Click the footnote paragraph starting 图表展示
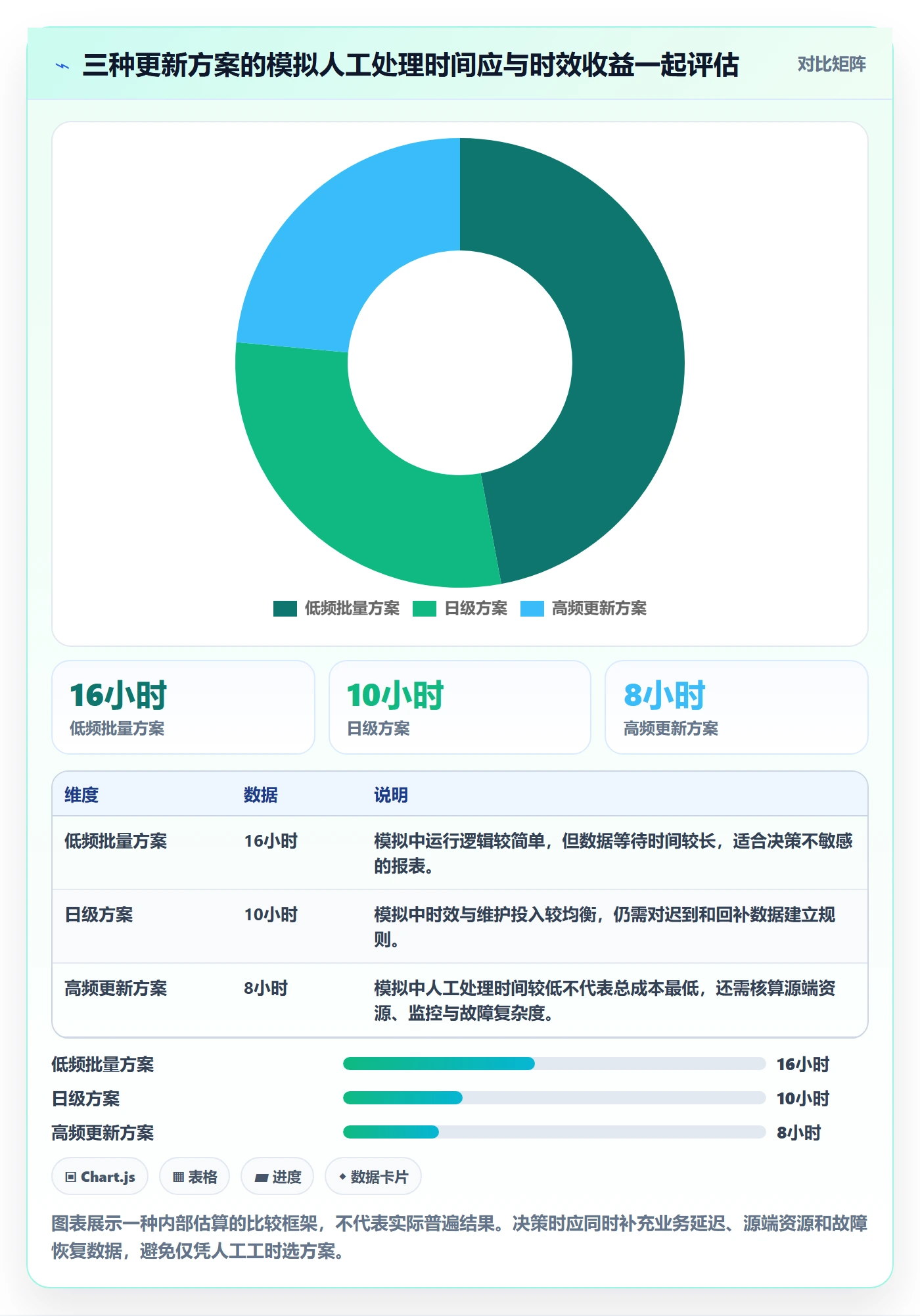 tap(460, 1237)
